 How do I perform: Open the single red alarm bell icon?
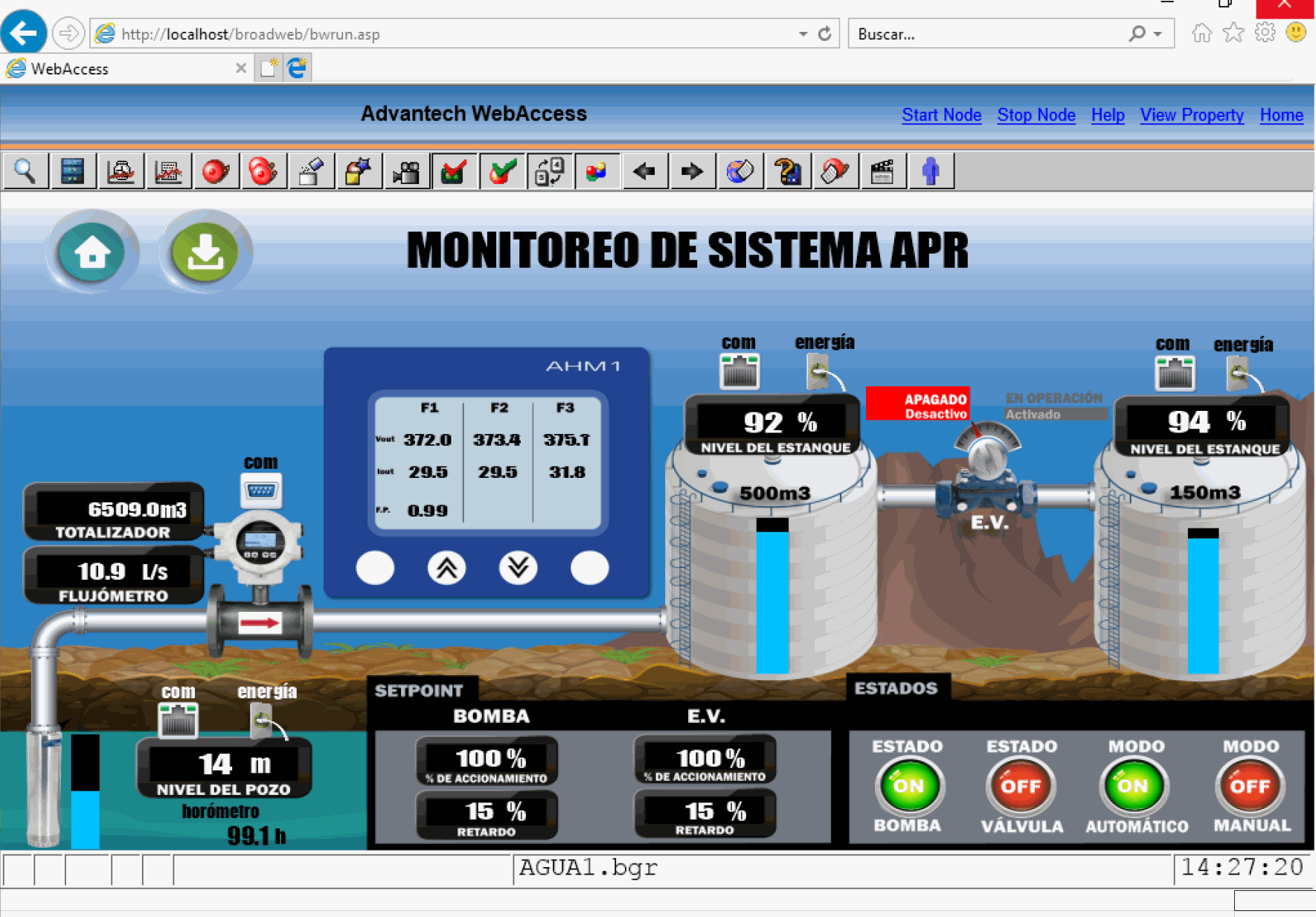(216, 171)
